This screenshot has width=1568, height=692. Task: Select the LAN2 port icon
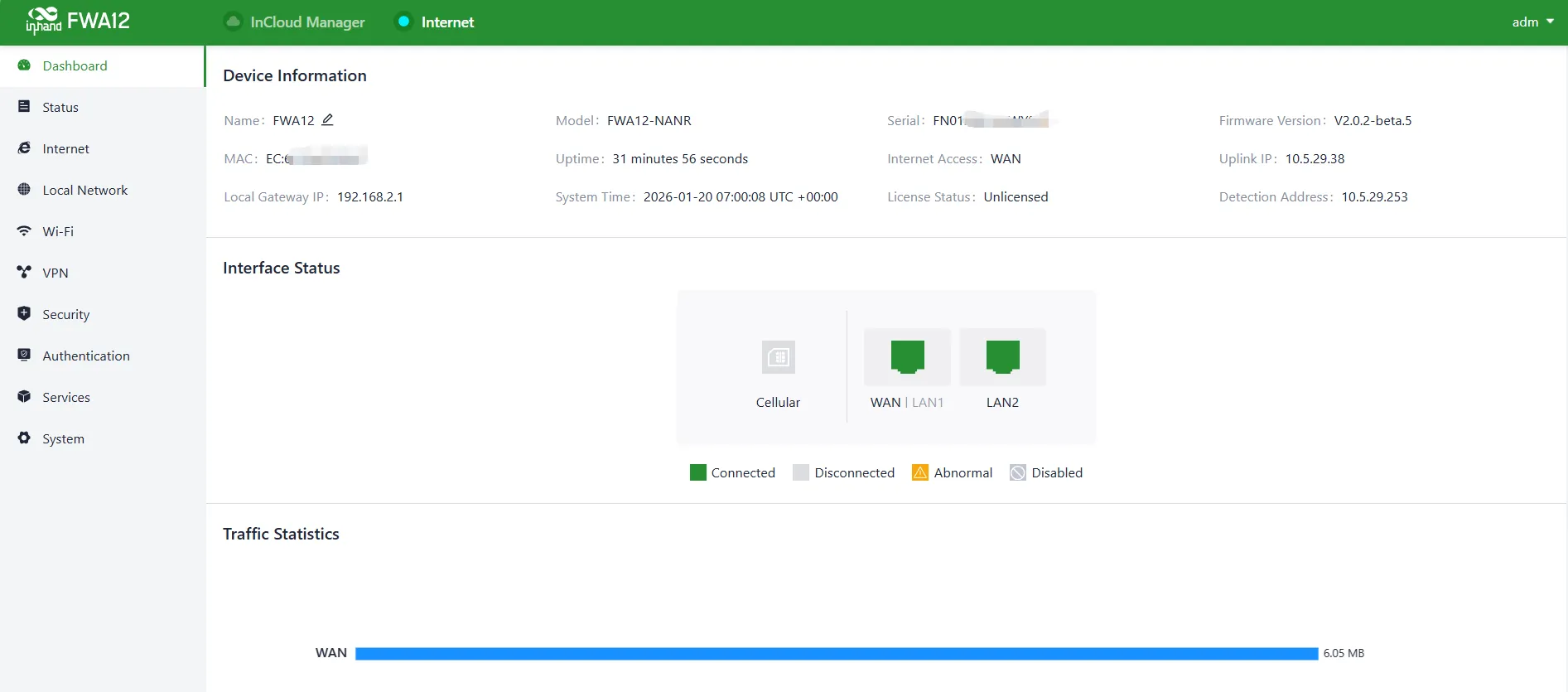[1002, 356]
